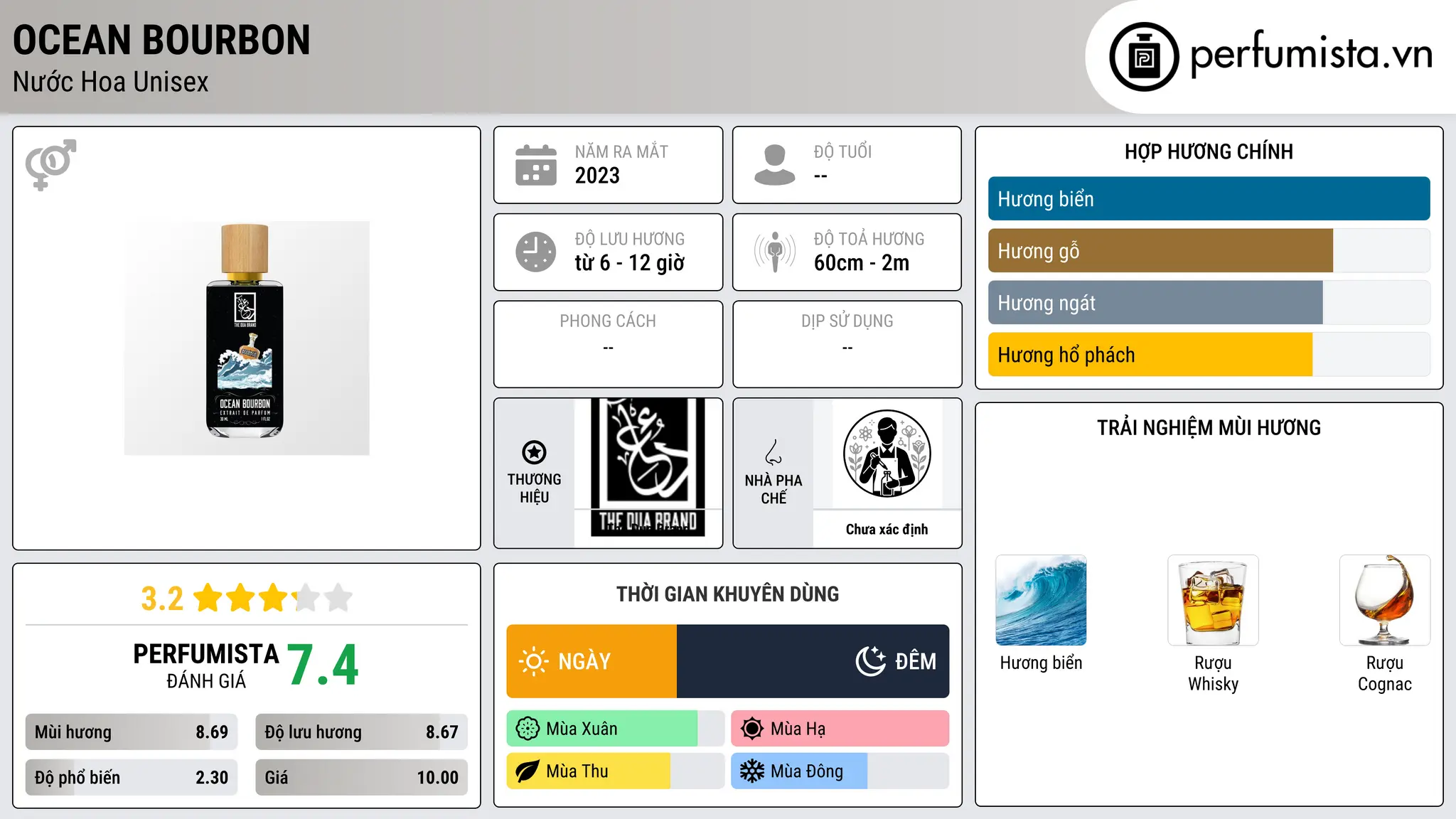This screenshot has width=1456, height=819.
Task: Click the pink Mùa Hạ season bar
Action: 840,729
